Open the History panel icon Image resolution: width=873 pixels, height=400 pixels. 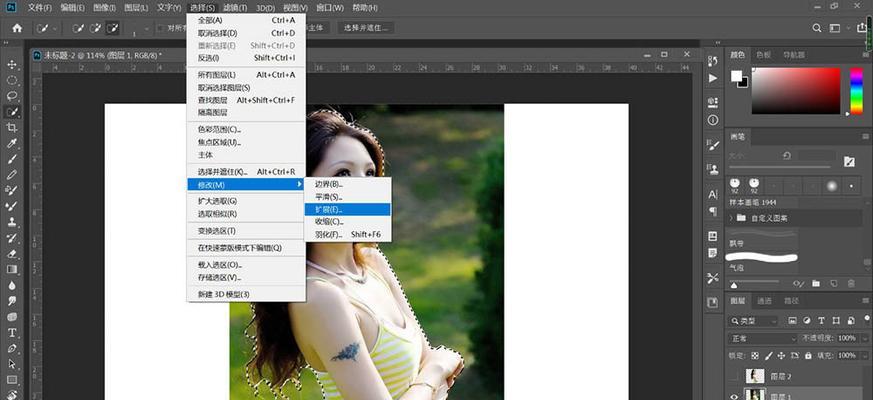tap(713, 60)
